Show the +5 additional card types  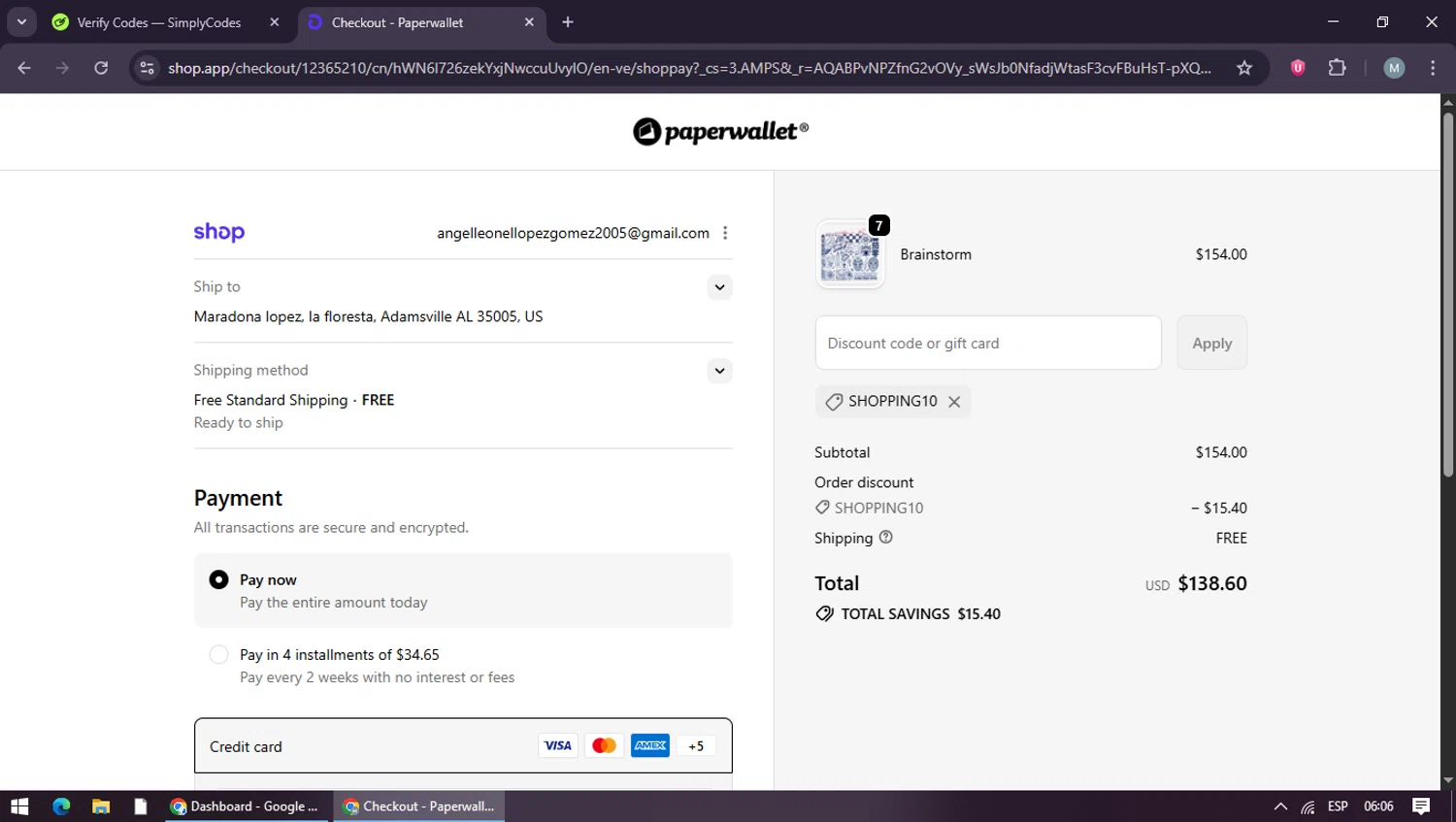(696, 745)
